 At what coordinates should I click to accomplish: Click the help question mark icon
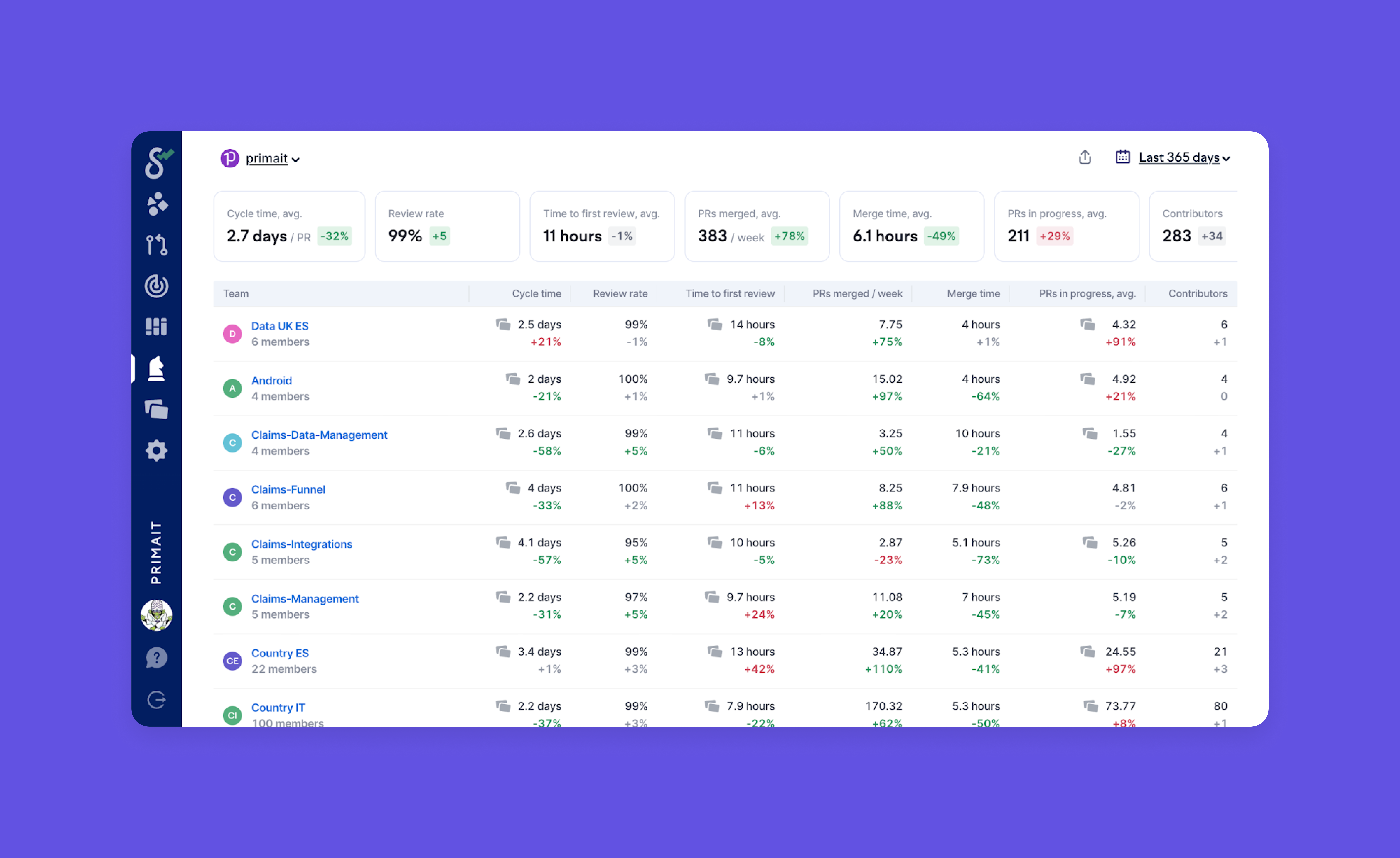(x=156, y=658)
